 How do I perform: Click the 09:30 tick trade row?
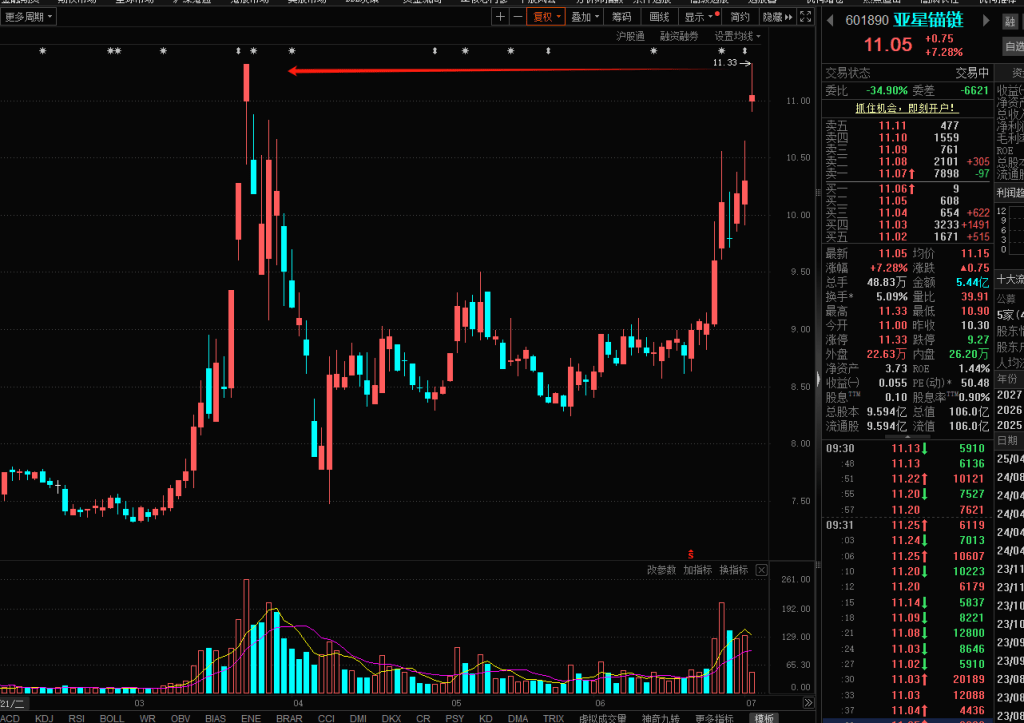tap(907, 448)
